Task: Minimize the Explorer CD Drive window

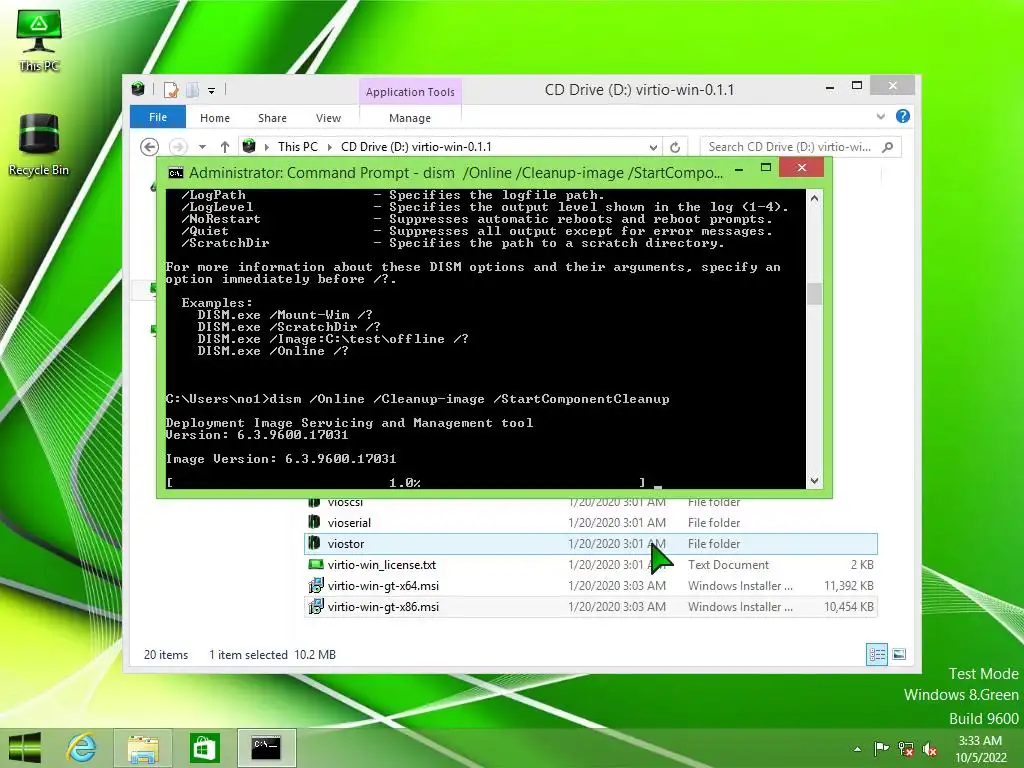Action: pos(829,87)
